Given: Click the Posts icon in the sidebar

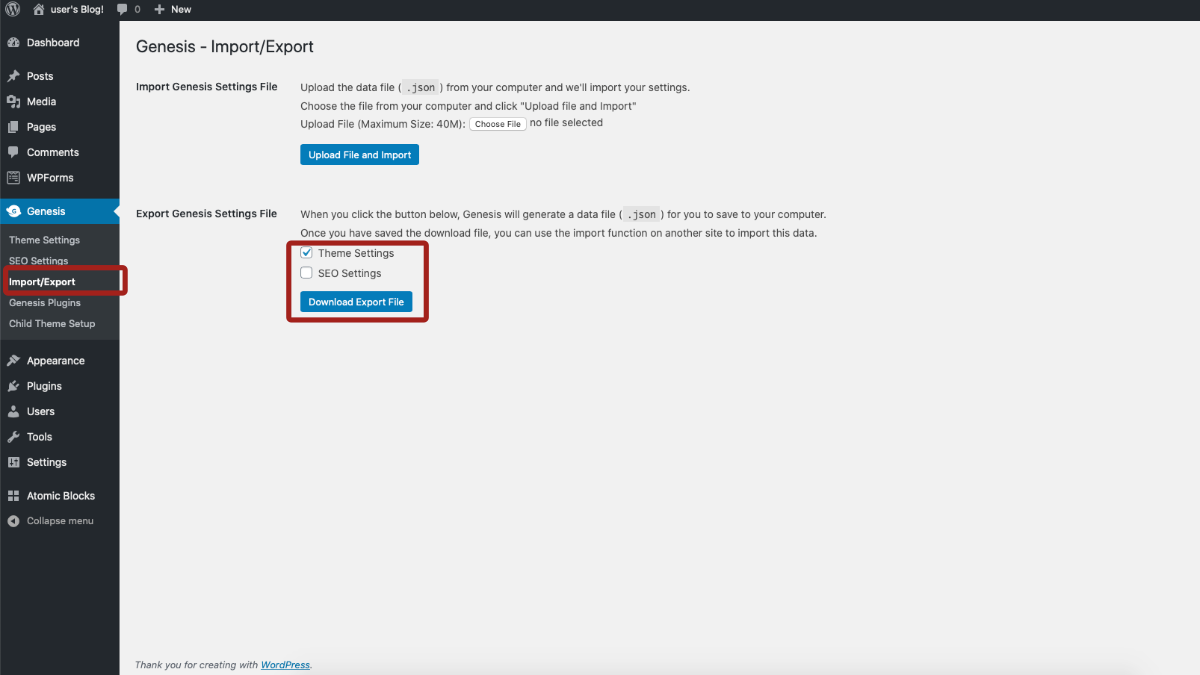Looking at the screenshot, I should pos(17,76).
